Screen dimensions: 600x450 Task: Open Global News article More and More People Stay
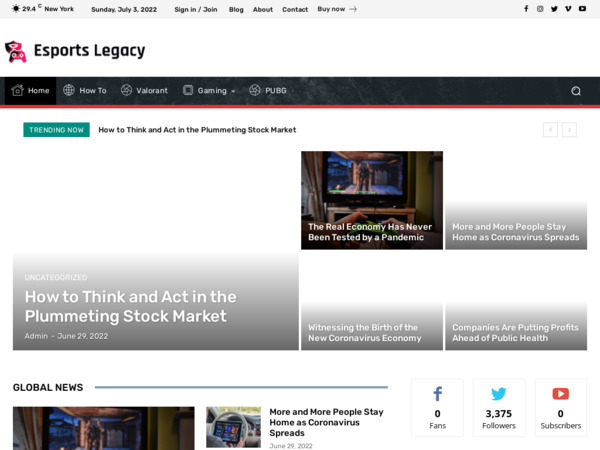tap(326, 422)
